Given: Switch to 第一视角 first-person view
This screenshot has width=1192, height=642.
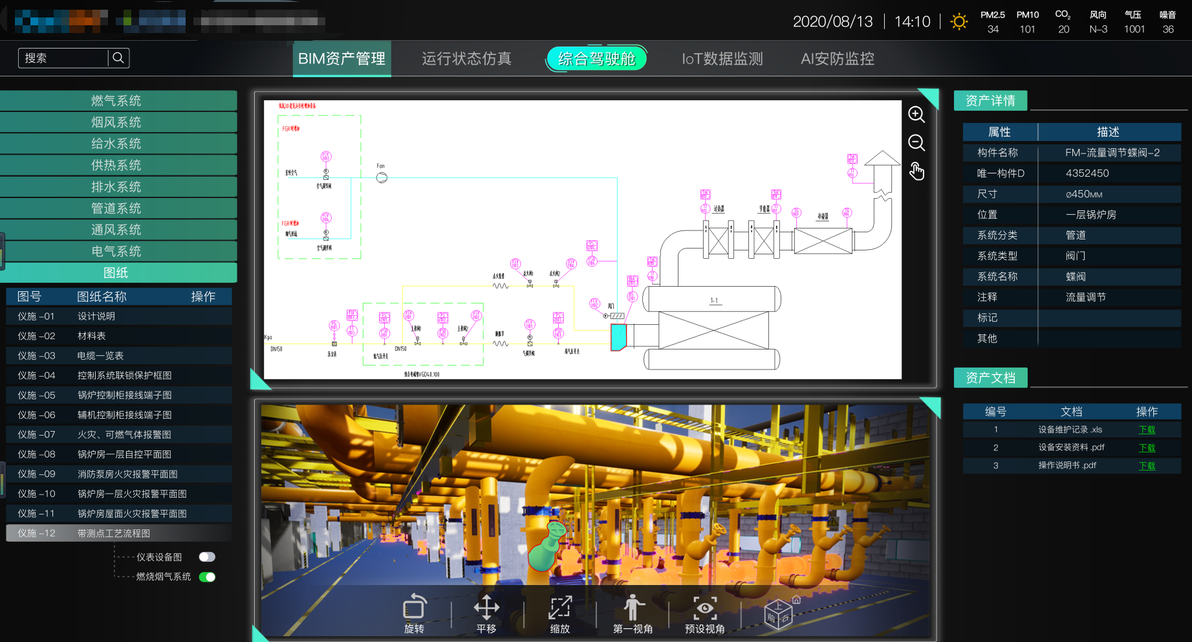Looking at the screenshot, I should (x=632, y=613).
